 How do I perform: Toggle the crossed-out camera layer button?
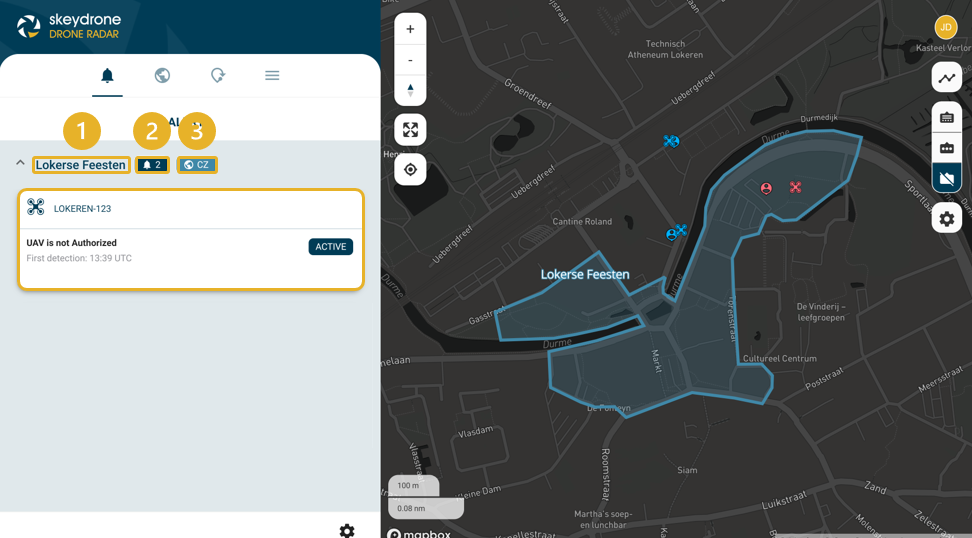point(947,179)
